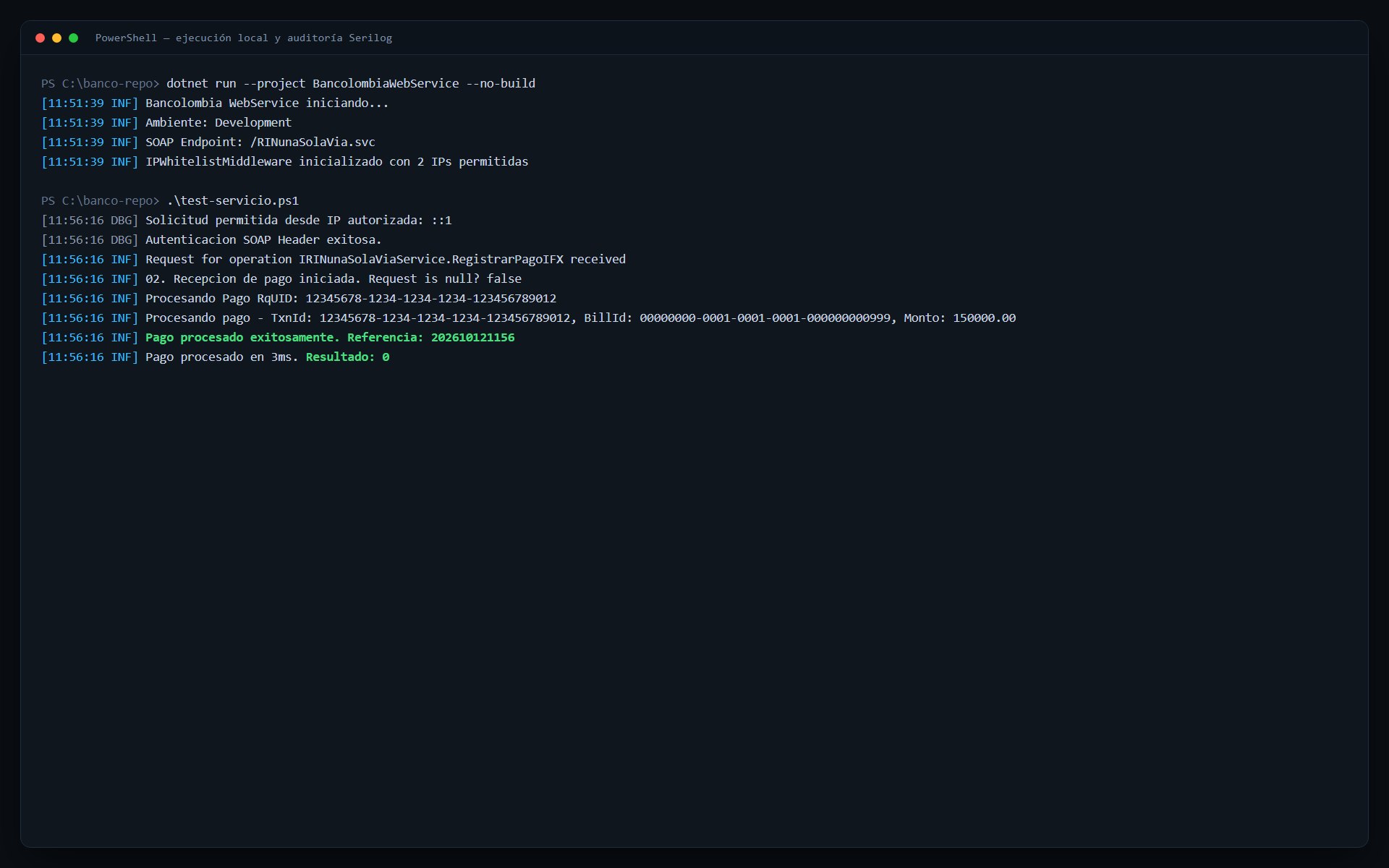Click the '[11:56:16 DBG]' tag on Autenticacion line
This screenshot has height=868, width=1389.
(x=90, y=239)
